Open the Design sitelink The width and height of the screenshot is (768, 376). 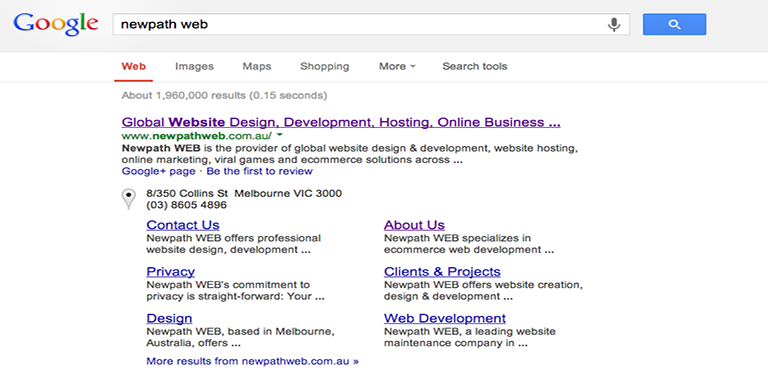(169, 318)
